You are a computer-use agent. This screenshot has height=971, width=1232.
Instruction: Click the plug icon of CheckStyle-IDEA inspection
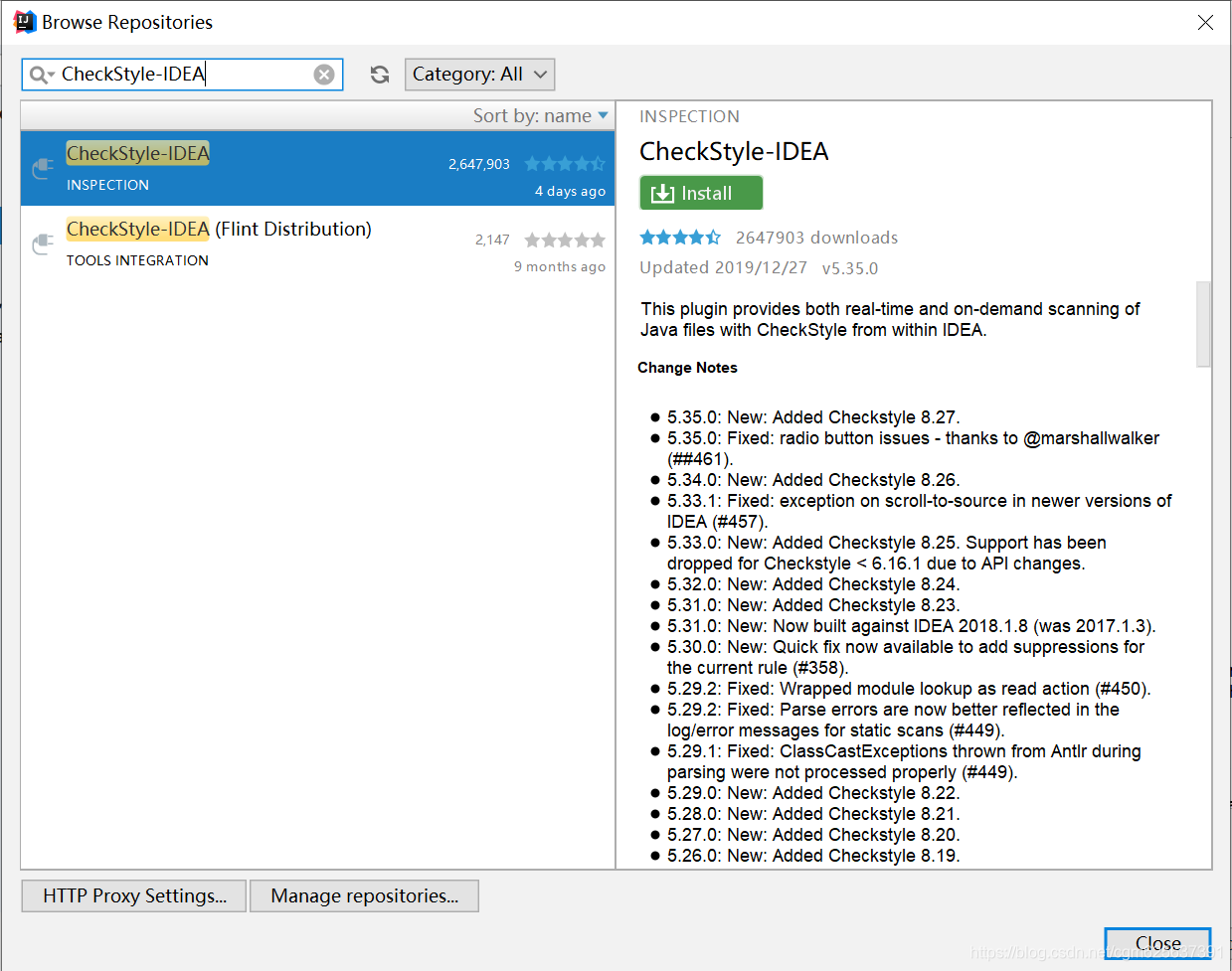tap(43, 168)
